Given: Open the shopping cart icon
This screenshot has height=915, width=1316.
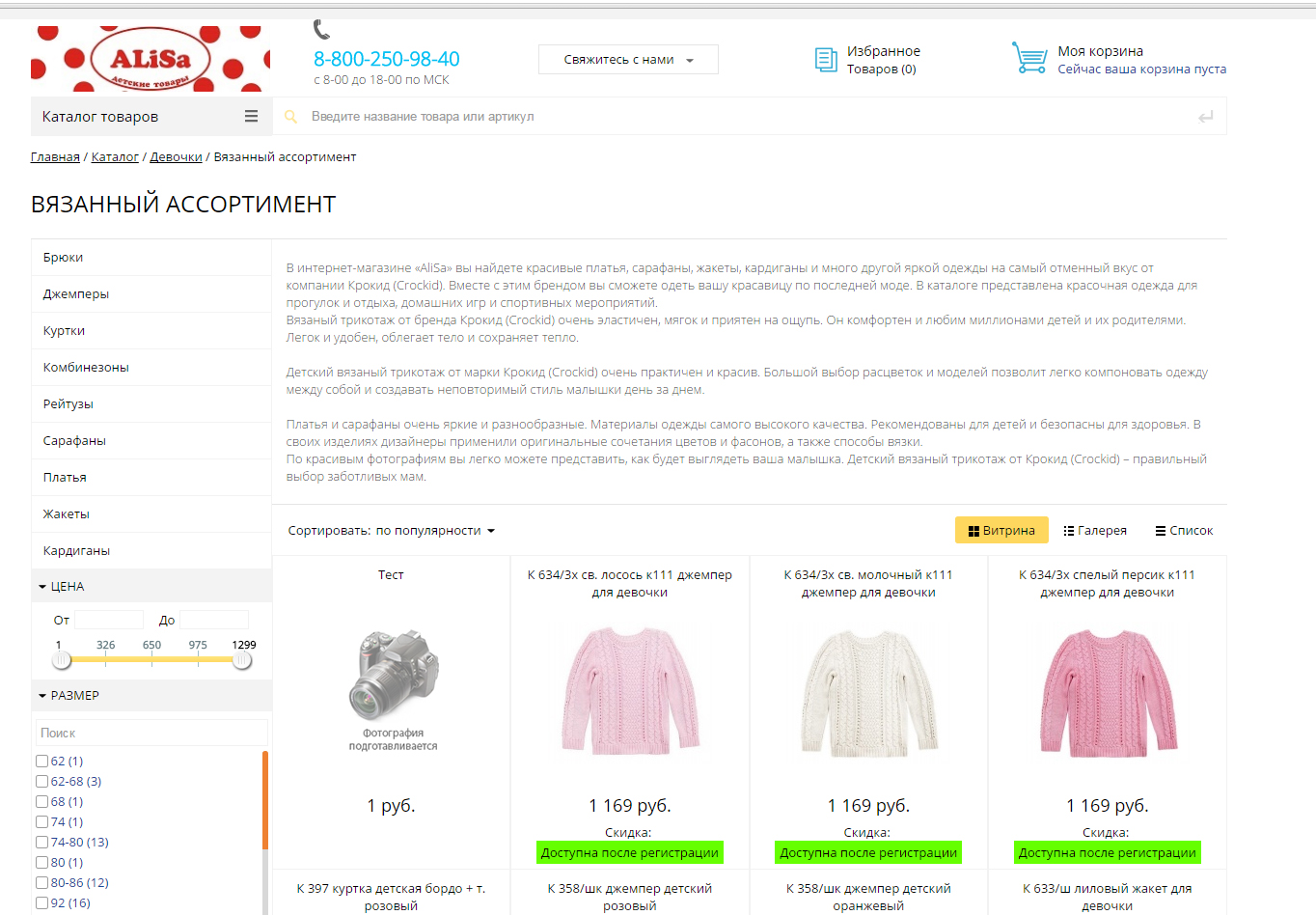Looking at the screenshot, I should [1029, 58].
